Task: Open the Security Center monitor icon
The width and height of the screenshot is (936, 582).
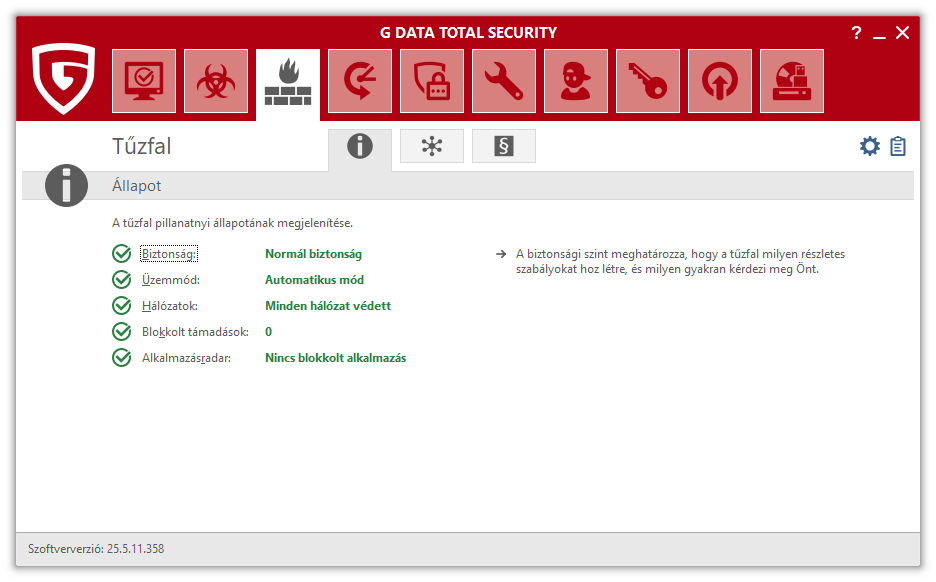Action: [x=144, y=81]
